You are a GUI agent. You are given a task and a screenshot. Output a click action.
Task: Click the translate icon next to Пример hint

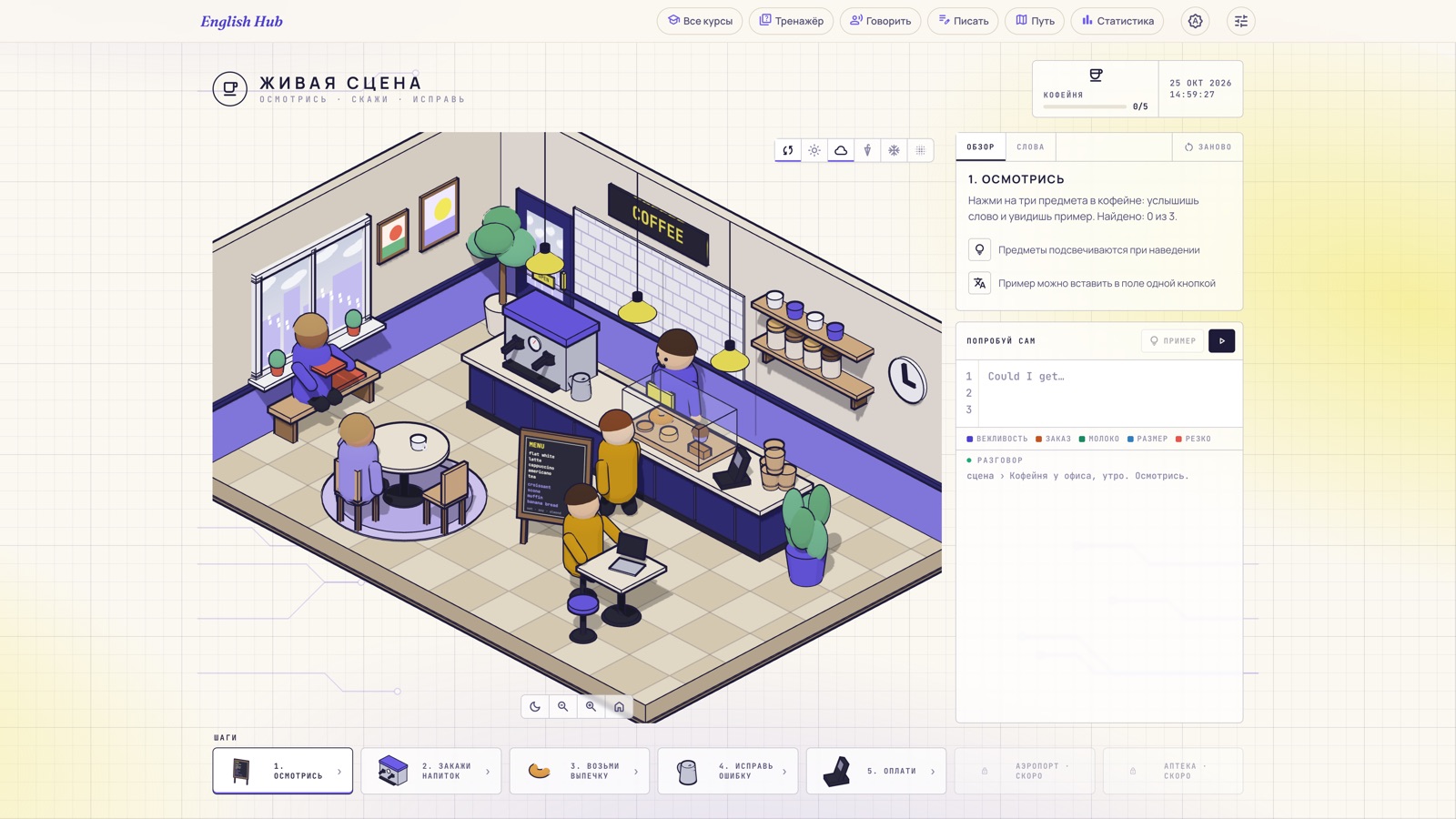[x=979, y=283]
